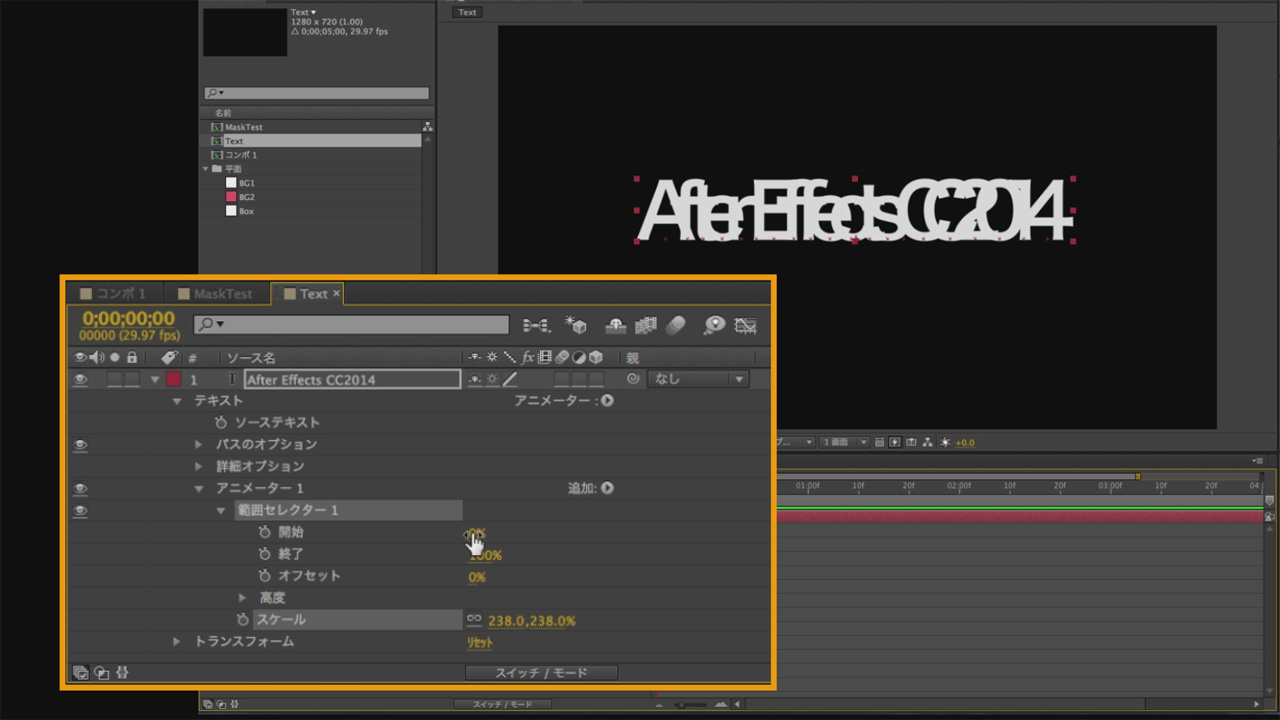Open the 追加 menu arrow
The width and height of the screenshot is (1280, 720).
pos(607,488)
